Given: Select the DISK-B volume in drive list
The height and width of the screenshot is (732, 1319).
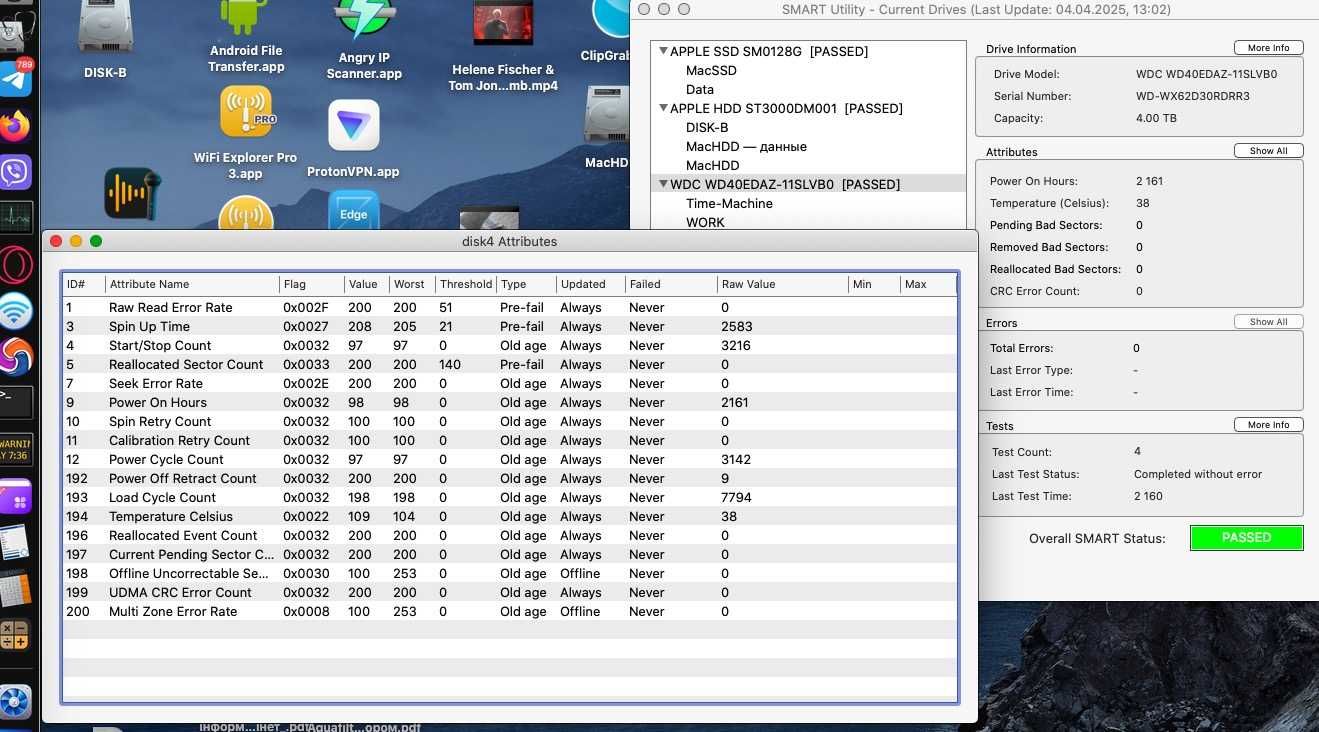Looking at the screenshot, I should point(707,127).
